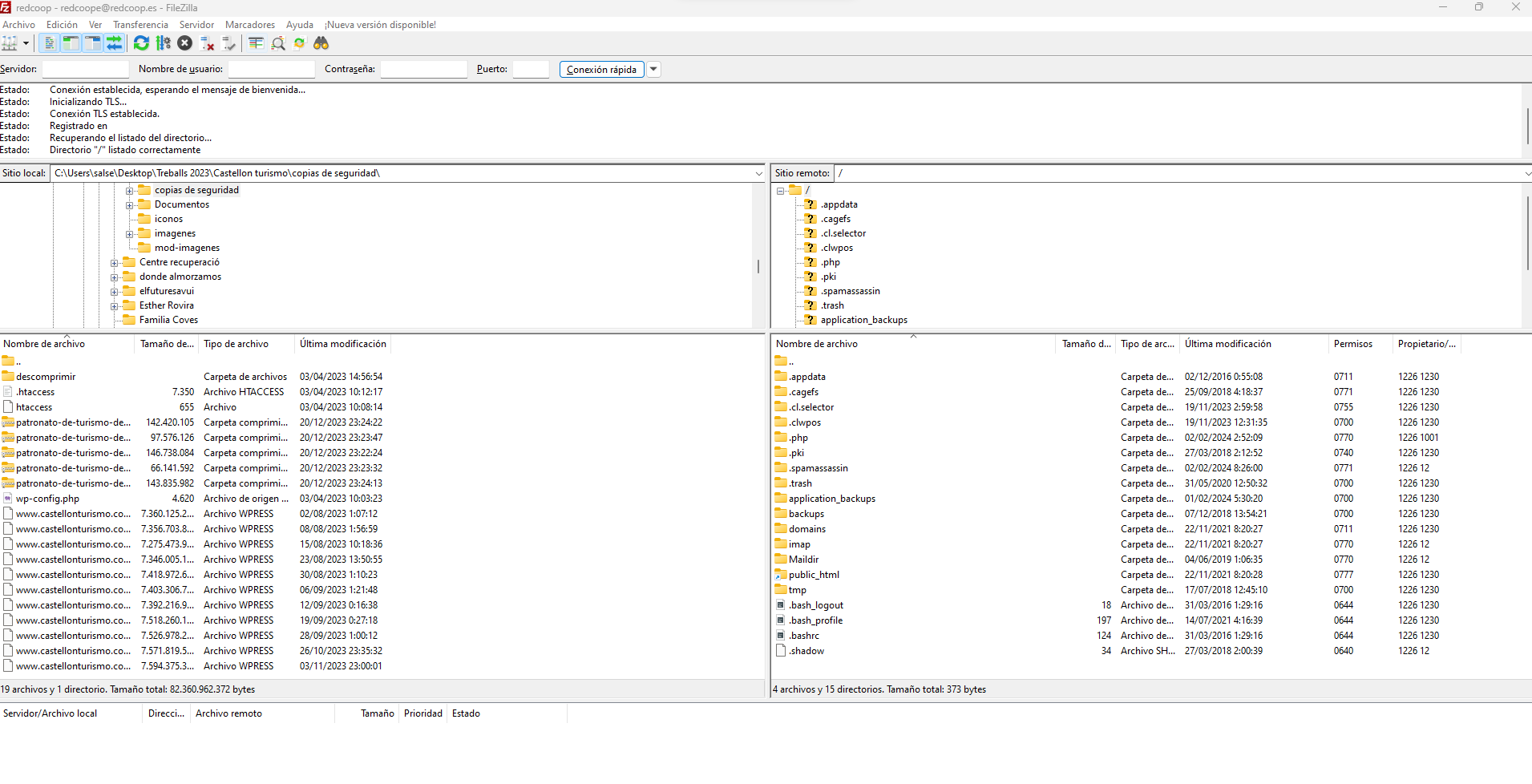The height and width of the screenshot is (784, 1532).
Task: Open the Transferencia menu
Action: click(140, 25)
